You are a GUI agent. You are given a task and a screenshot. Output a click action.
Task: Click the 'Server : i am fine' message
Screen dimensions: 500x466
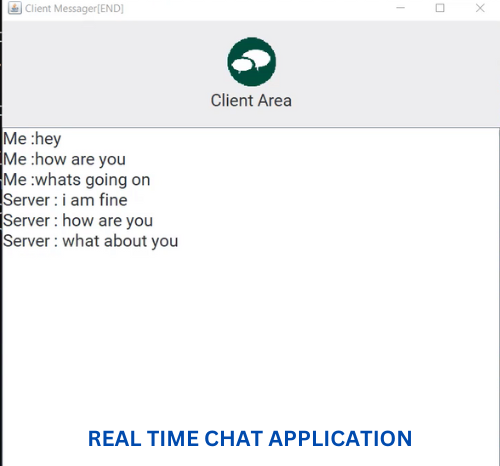tap(65, 200)
